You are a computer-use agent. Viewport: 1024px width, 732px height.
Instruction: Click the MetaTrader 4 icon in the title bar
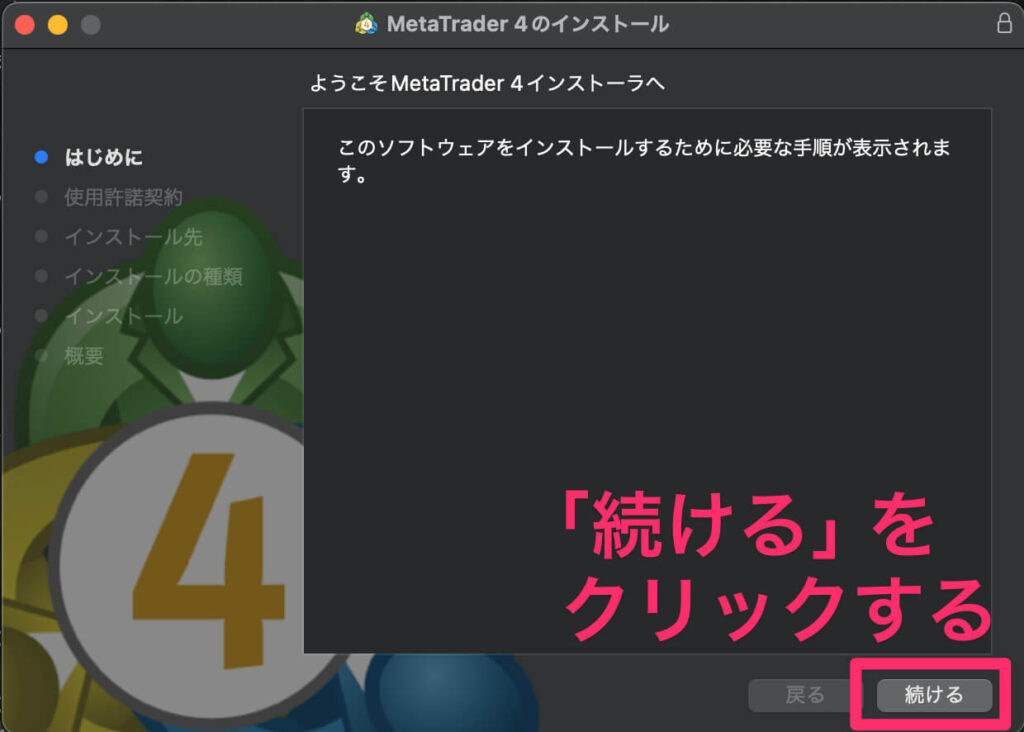pos(365,24)
